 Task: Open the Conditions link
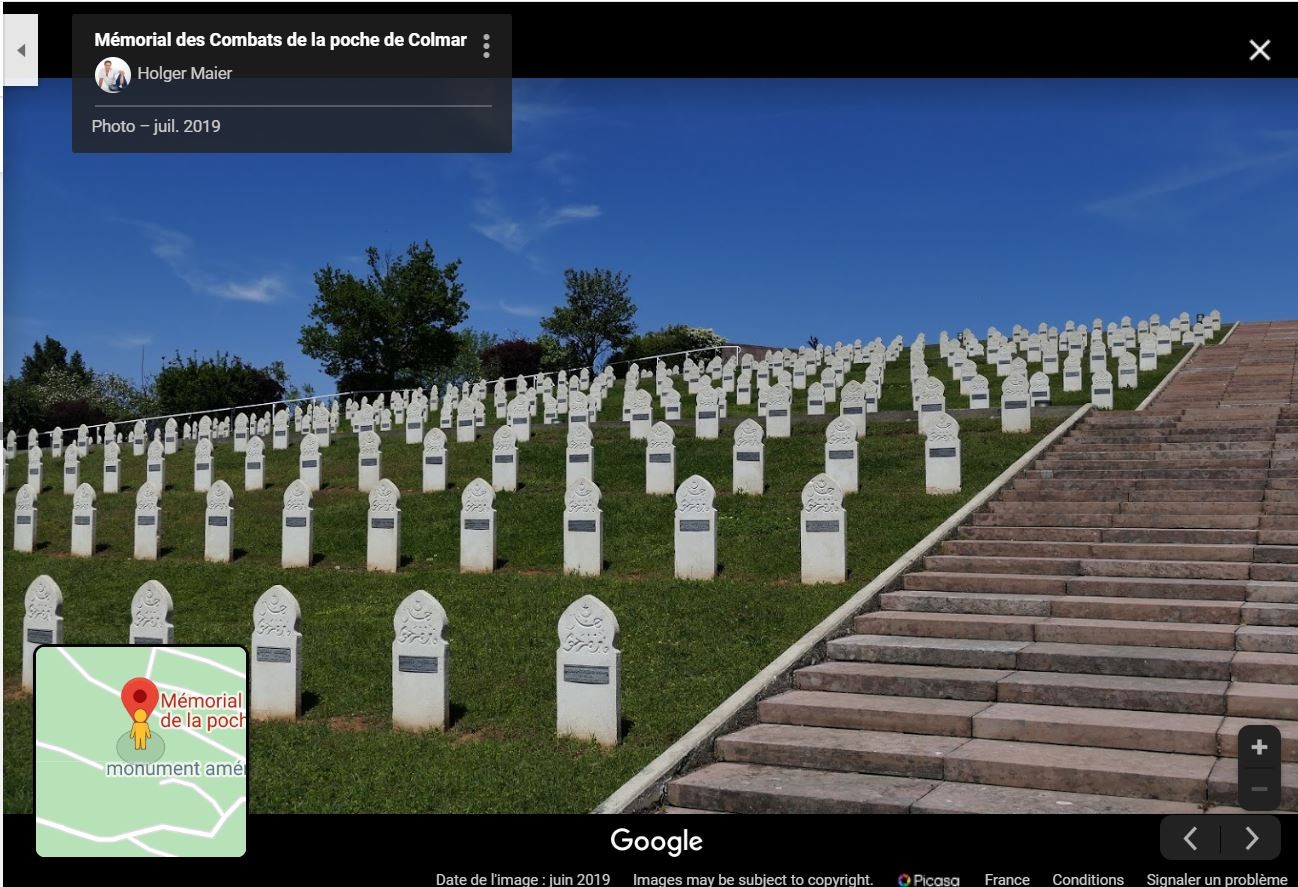(x=1088, y=880)
